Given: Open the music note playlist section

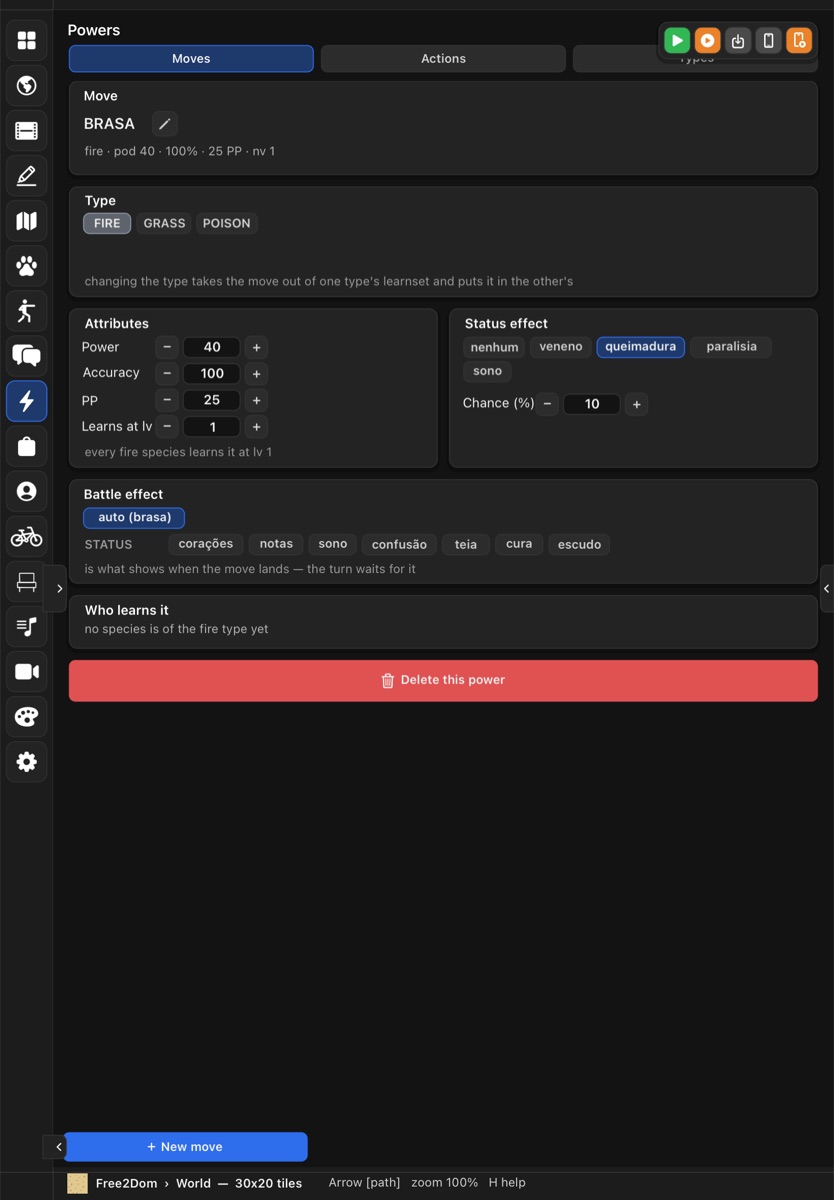Looking at the screenshot, I should pos(27,627).
